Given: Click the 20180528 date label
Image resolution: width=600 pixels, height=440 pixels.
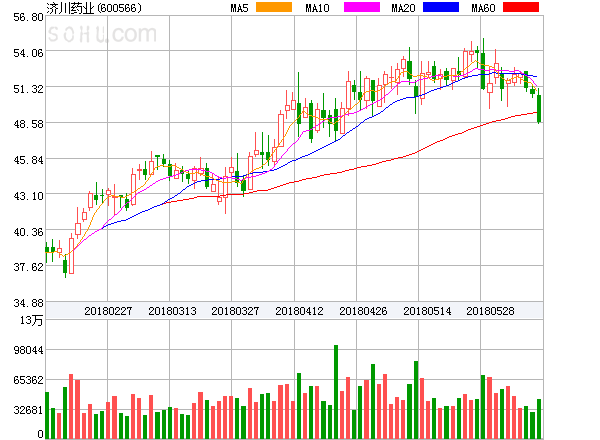Looking at the screenshot, I should tap(490, 311).
